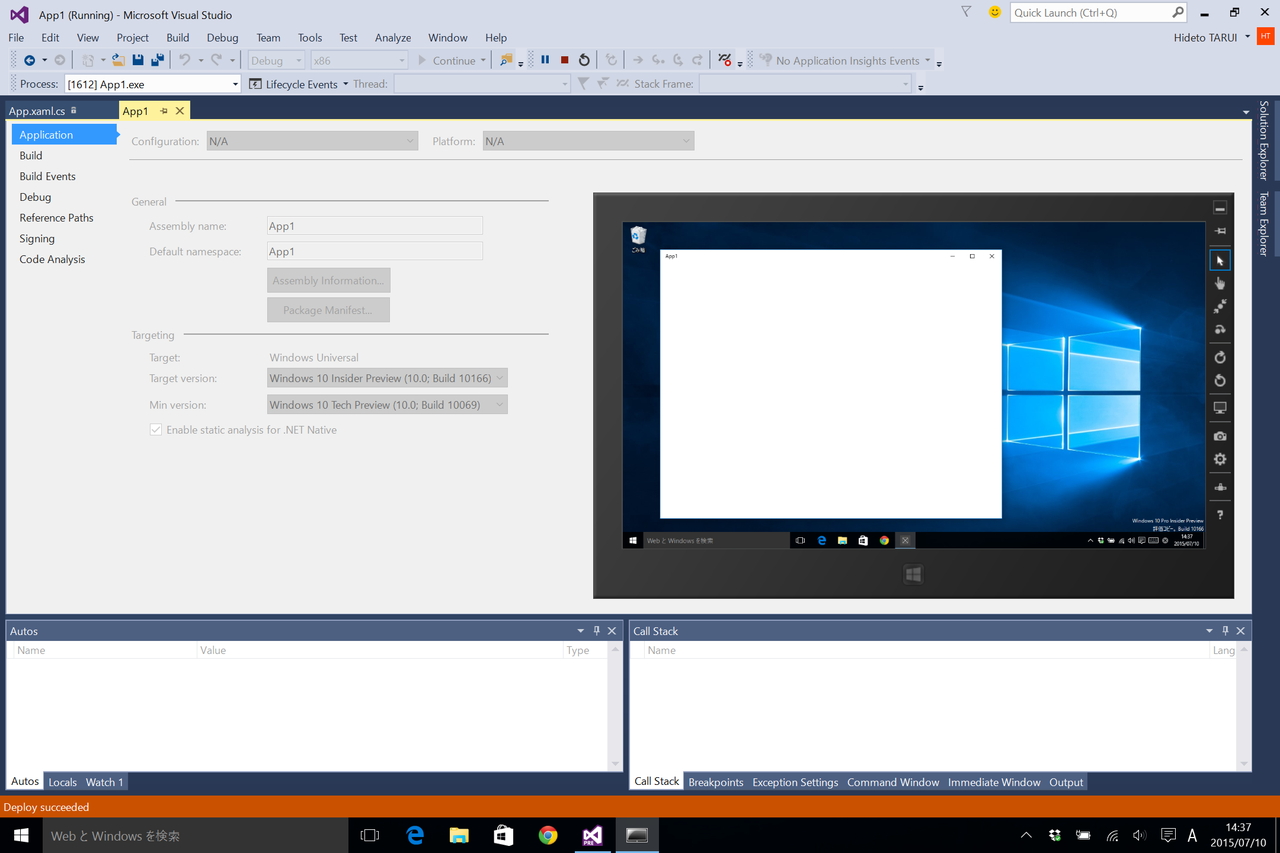Stop debugging using the red square icon

[x=563, y=59]
